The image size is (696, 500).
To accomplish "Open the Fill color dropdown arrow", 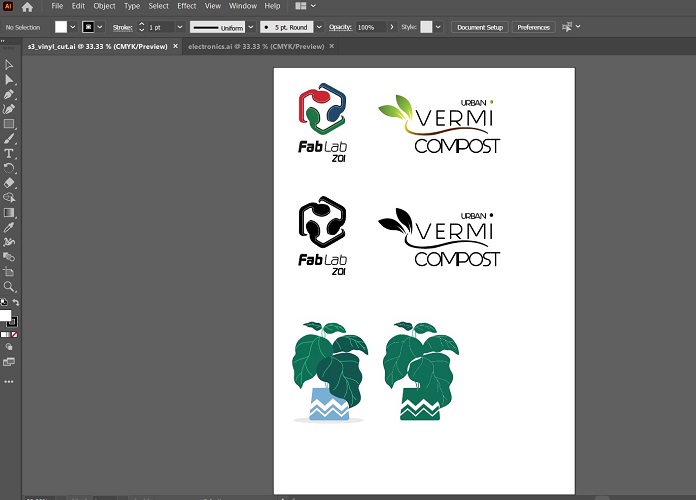I will tap(73, 27).
